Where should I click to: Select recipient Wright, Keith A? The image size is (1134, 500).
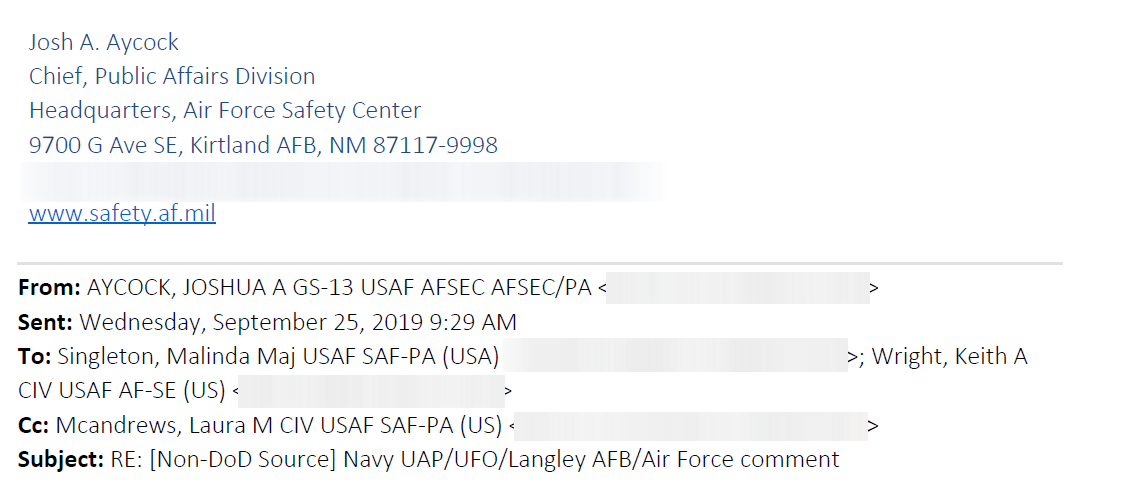point(949,356)
